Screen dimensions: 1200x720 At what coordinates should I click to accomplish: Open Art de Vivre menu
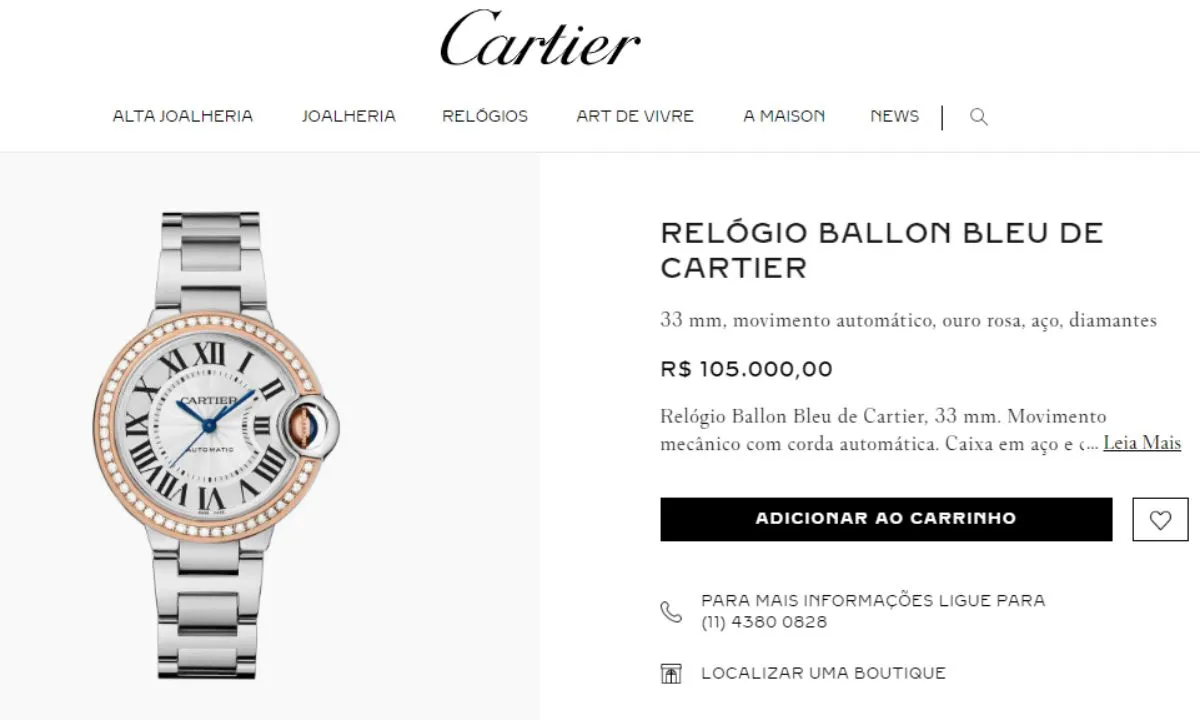635,116
